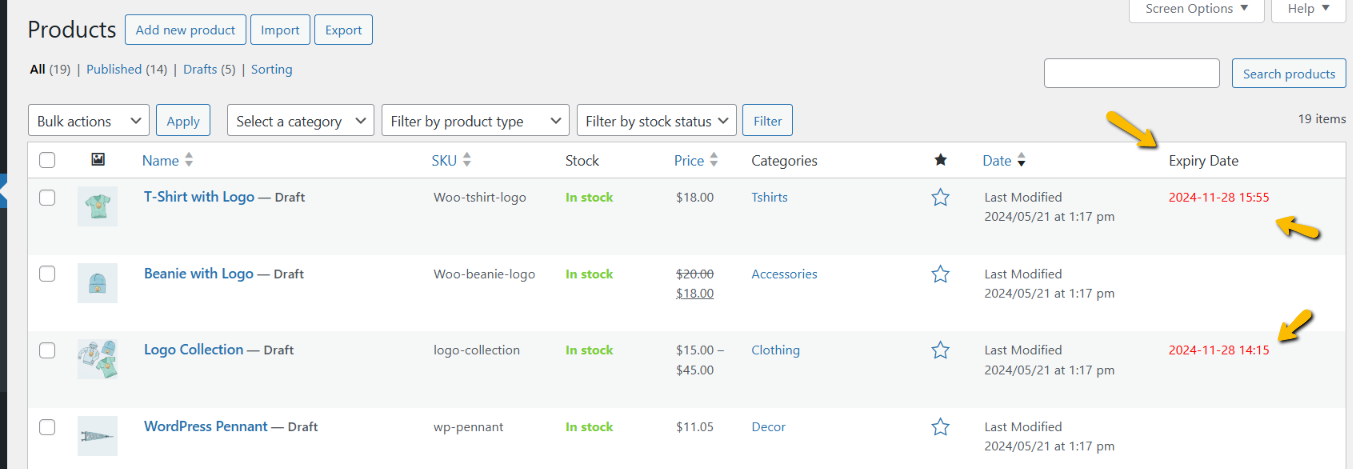The width and height of the screenshot is (1353, 469).
Task: Click the logo-collection SKU cell
Action: [x=476, y=350]
